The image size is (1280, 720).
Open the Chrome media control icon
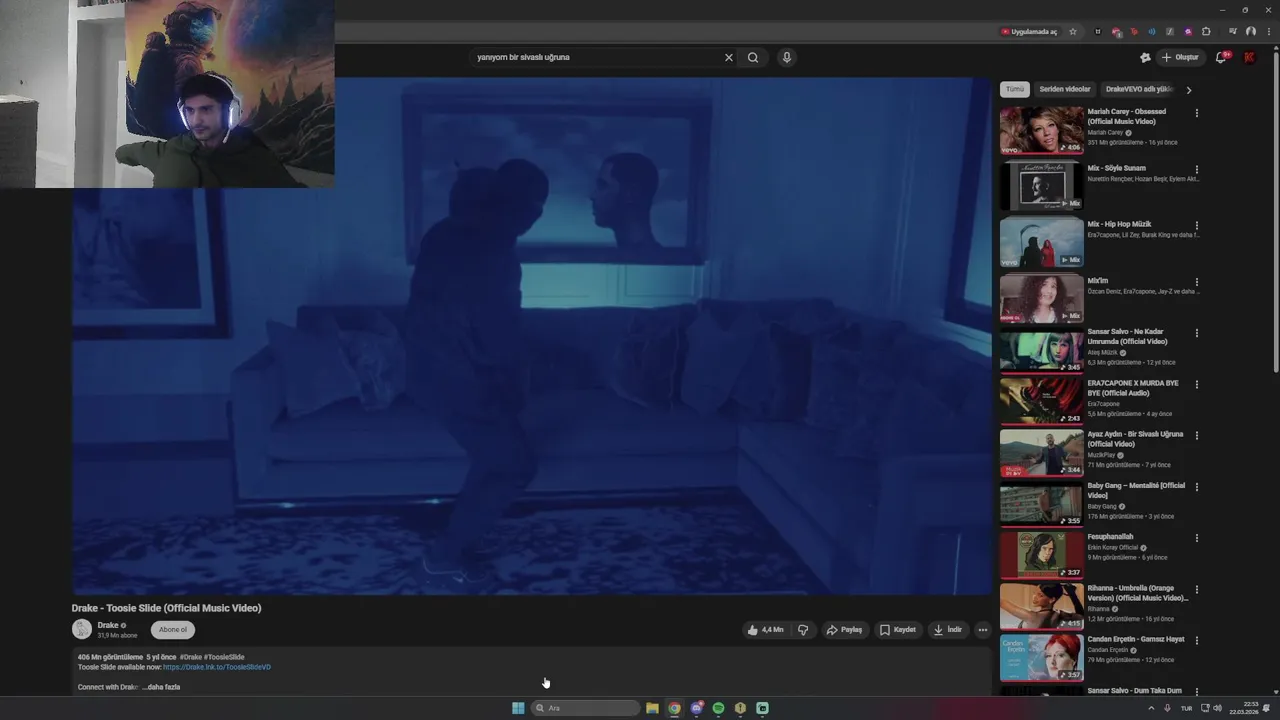(1232, 31)
